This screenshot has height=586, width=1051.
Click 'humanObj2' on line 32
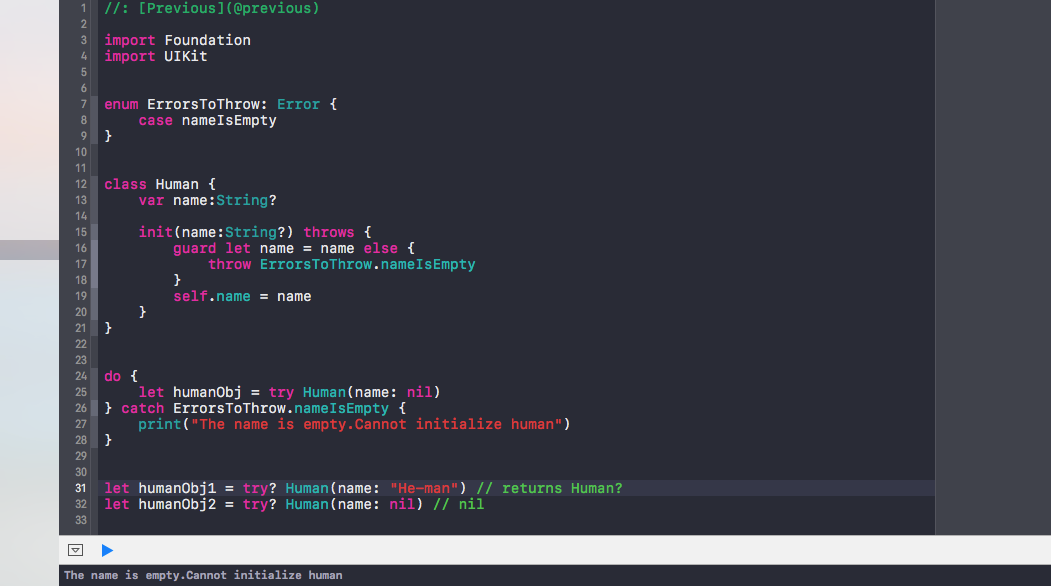(x=178, y=504)
